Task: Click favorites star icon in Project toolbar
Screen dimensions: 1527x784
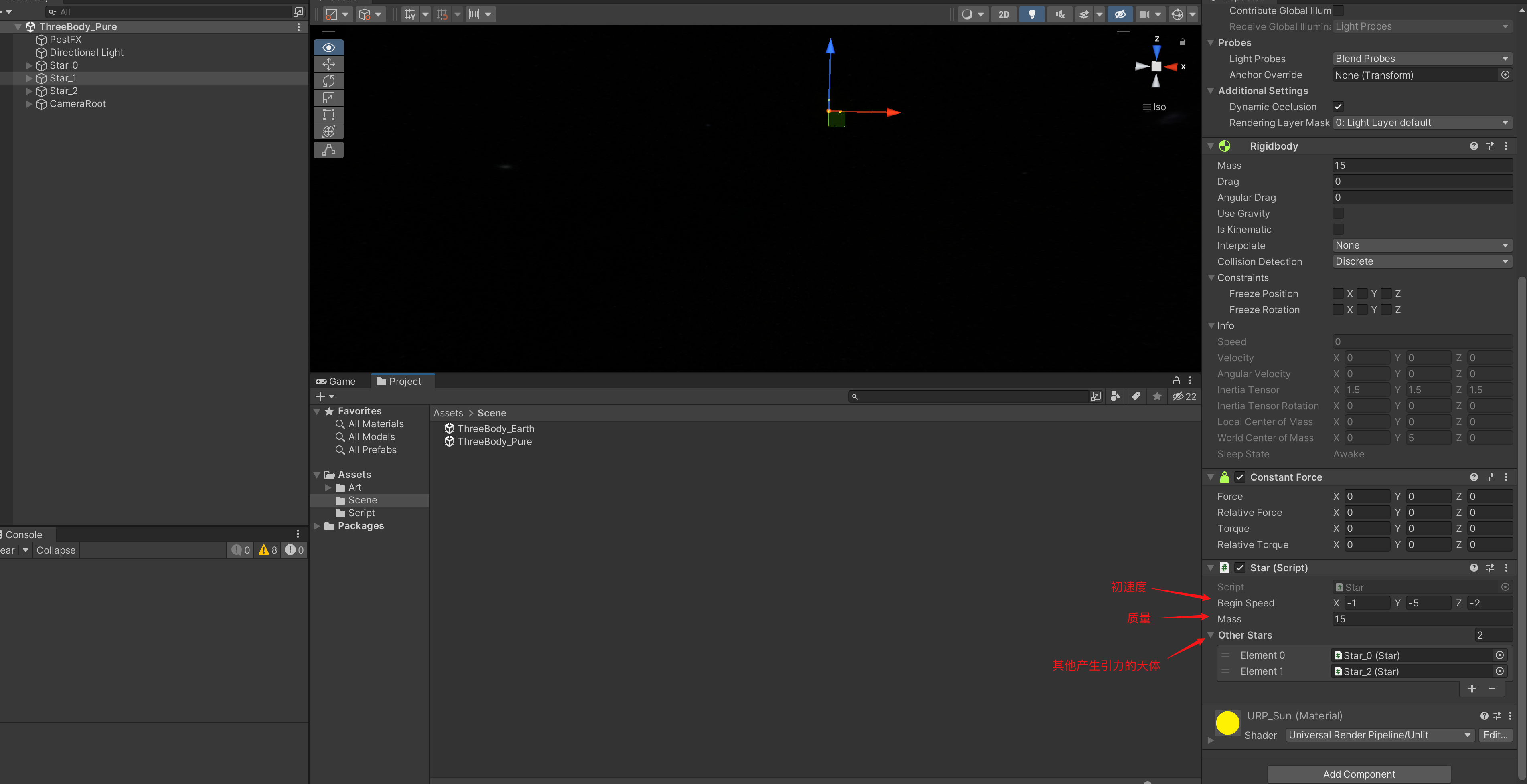Action: pyautogui.click(x=1157, y=396)
